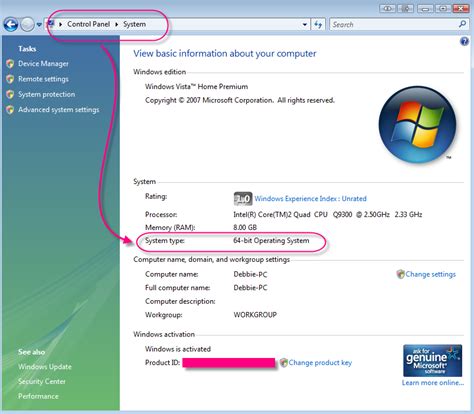Click the Change settings link
Viewport: 474px width, 414px height.
coord(430,274)
